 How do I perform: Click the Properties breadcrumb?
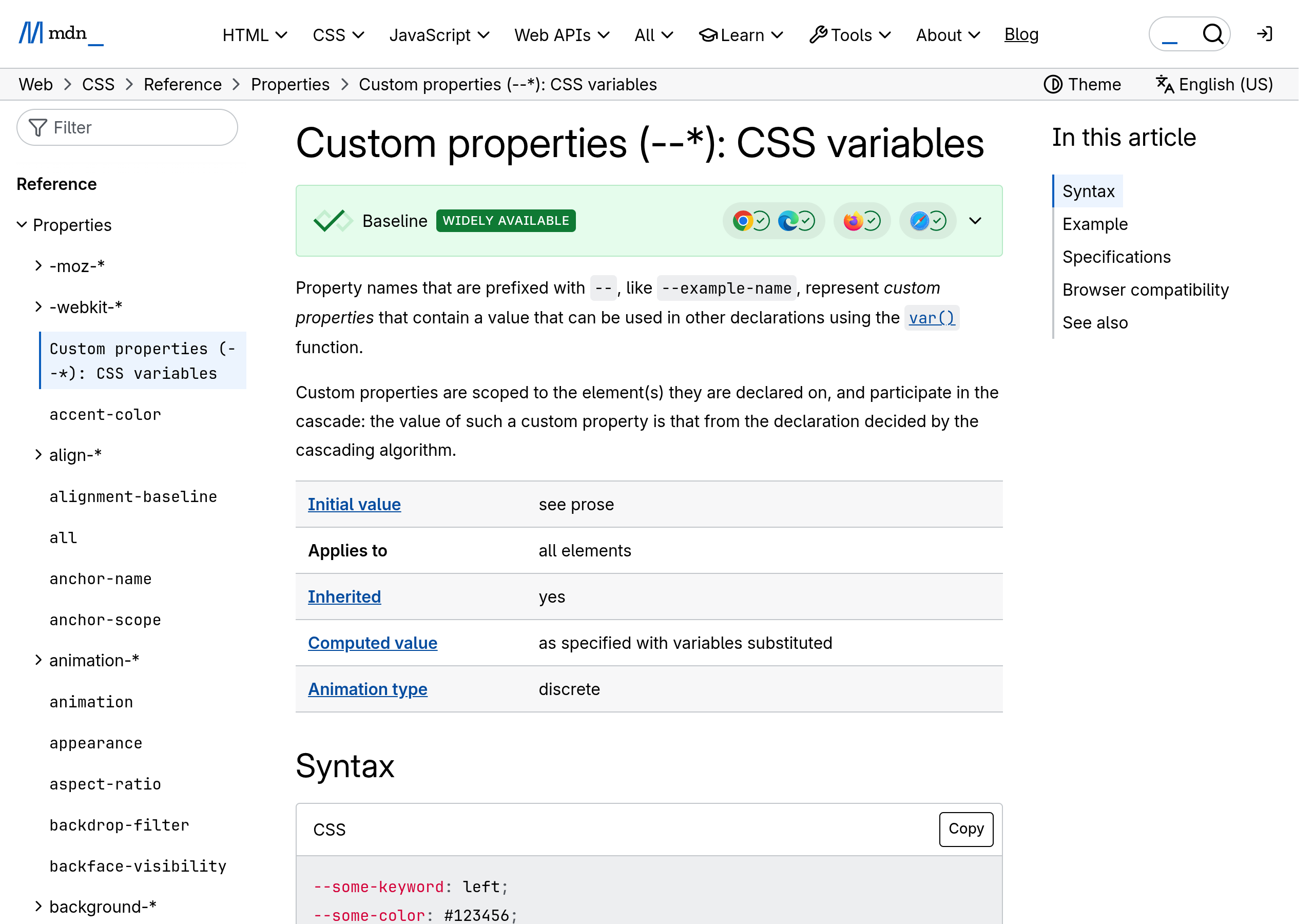tap(290, 85)
